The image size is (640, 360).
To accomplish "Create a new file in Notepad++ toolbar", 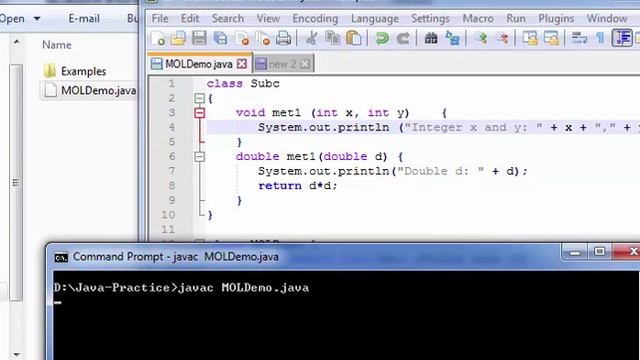I will (x=158, y=38).
